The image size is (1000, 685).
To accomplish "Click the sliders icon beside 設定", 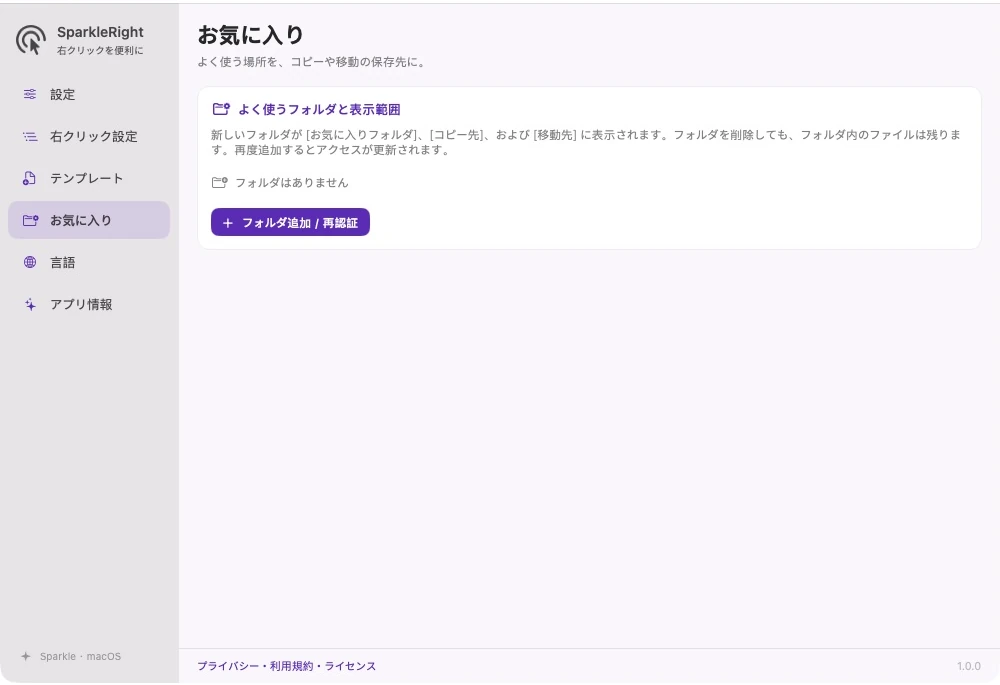I will 30,94.
